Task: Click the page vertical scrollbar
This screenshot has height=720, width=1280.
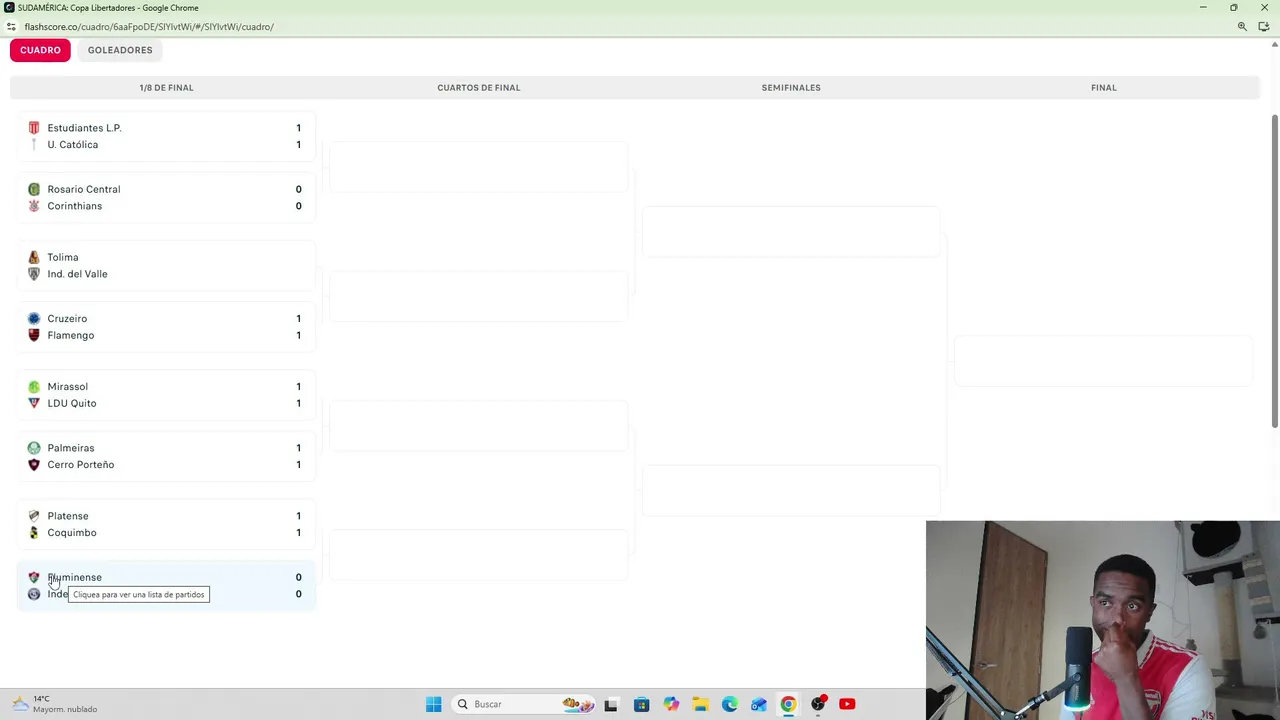Action: click(1274, 272)
